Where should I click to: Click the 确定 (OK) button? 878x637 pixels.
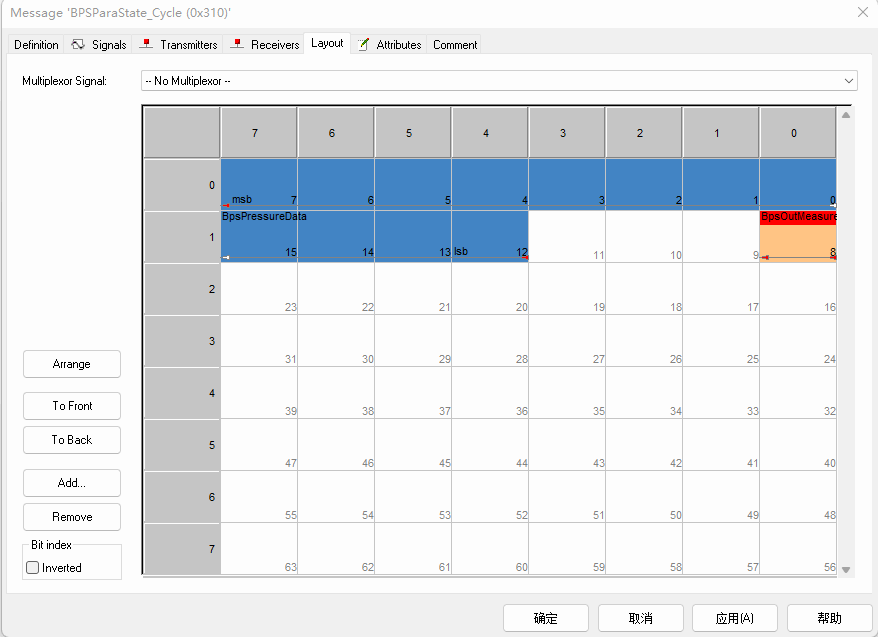546,618
